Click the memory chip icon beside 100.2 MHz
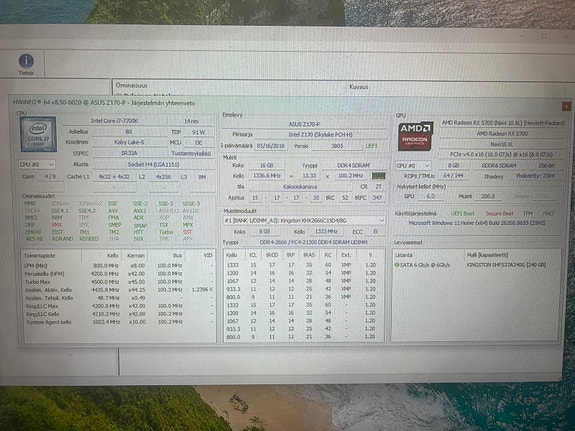 tap(379, 176)
